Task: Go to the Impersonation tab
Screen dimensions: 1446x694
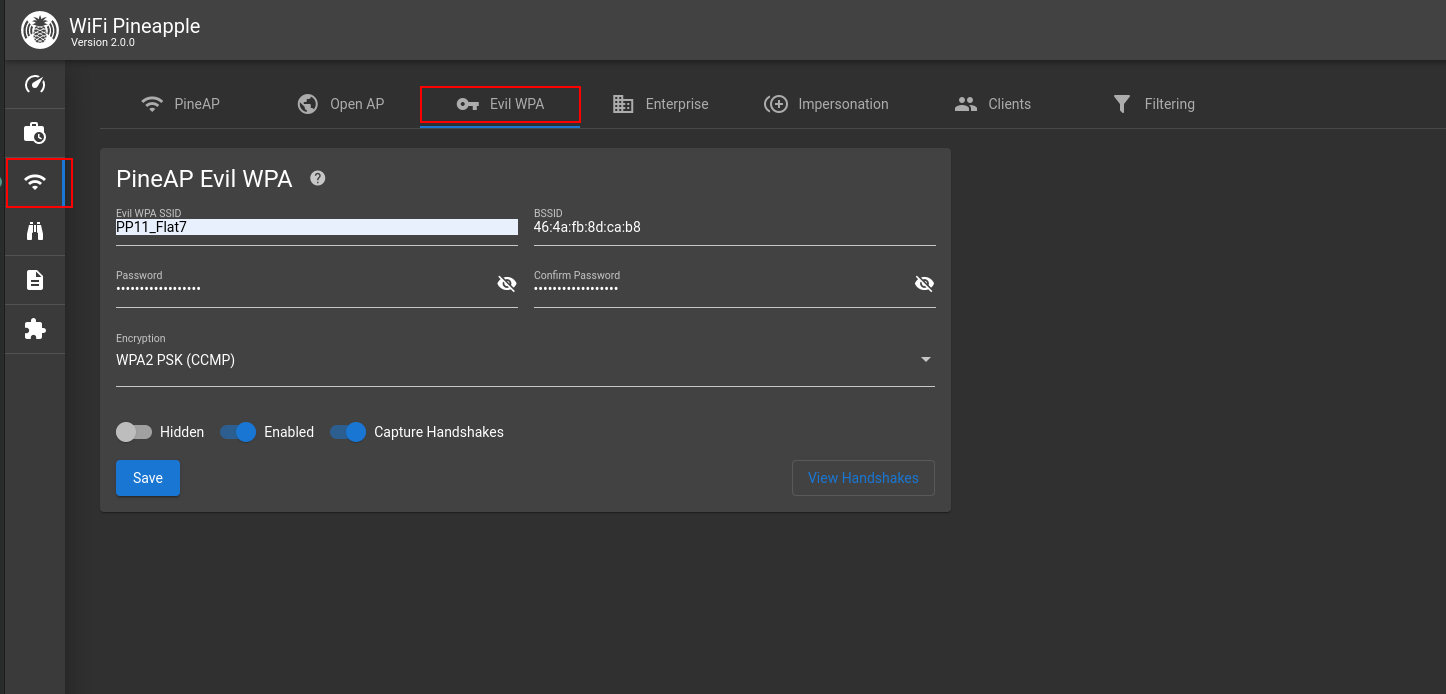Action: [826, 104]
